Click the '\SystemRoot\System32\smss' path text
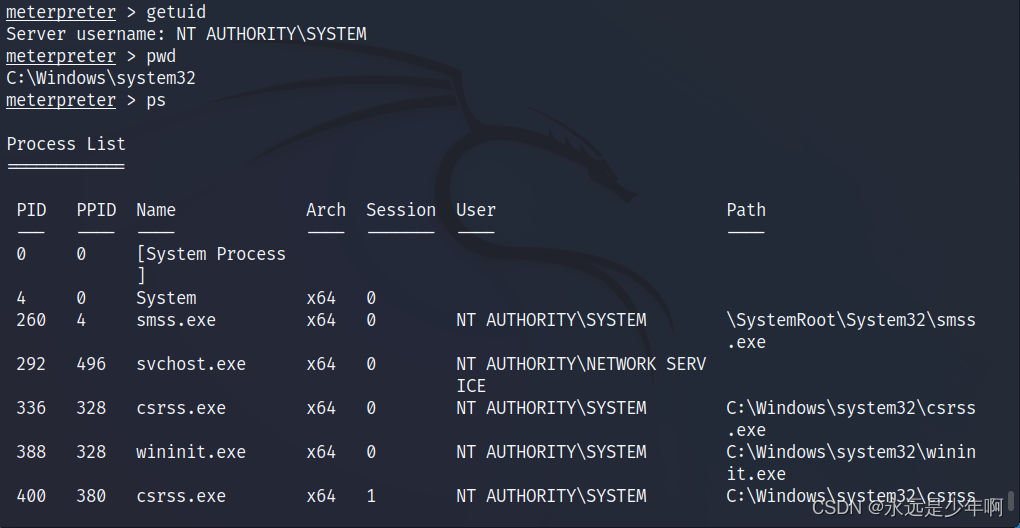Screen dimensions: 1020x528 851,321
